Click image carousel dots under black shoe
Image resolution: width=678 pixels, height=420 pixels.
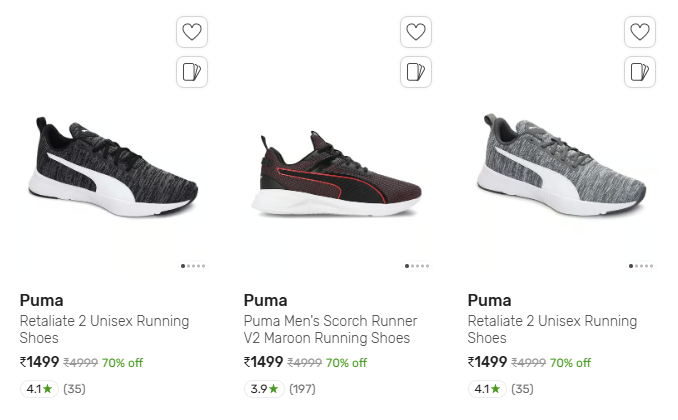pyautogui.click(x=194, y=266)
